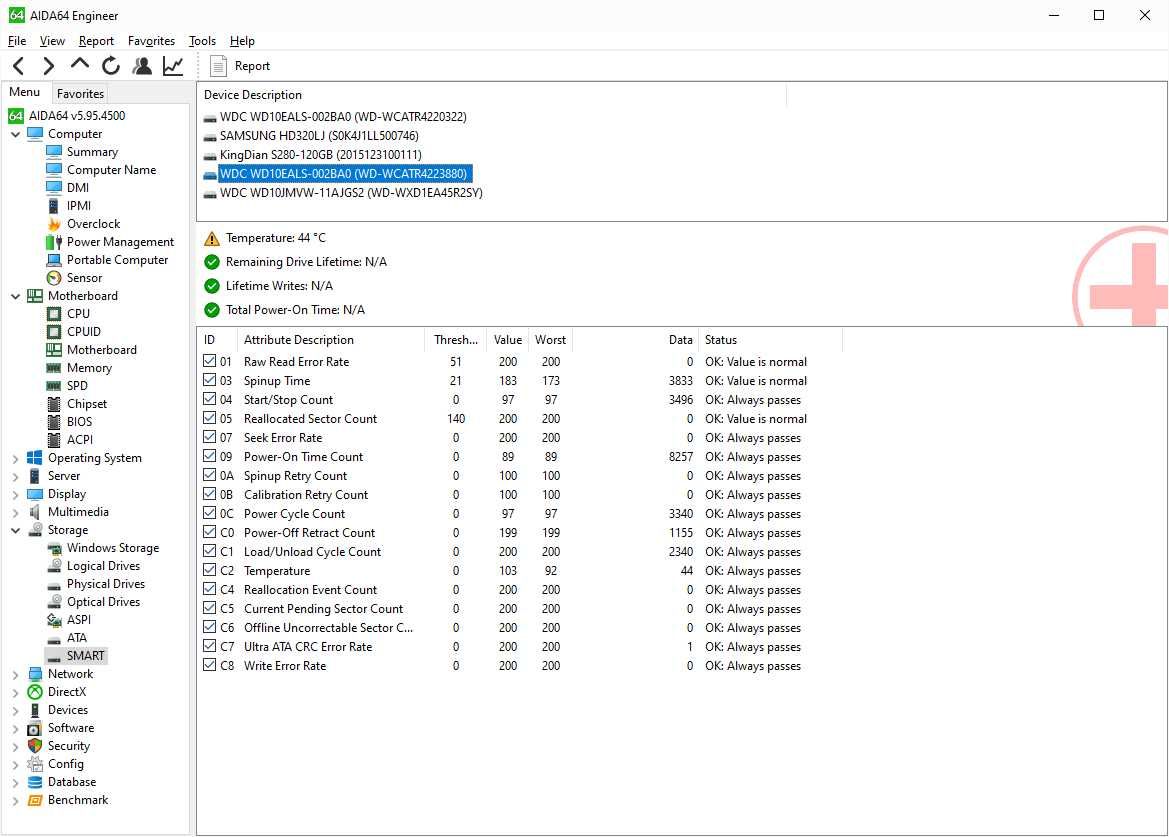Open the Memory module icon item

coord(54,367)
